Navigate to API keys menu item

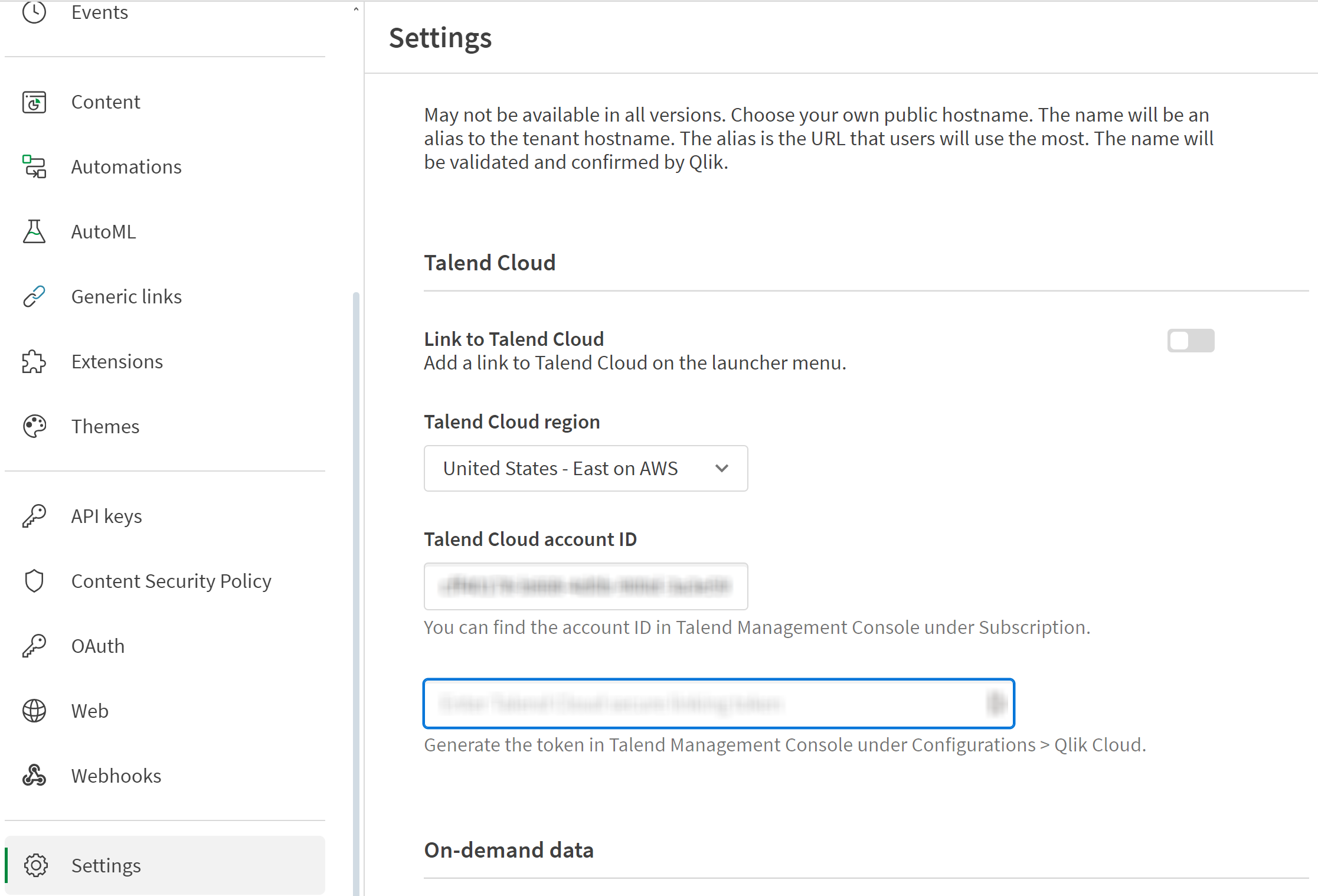point(106,516)
